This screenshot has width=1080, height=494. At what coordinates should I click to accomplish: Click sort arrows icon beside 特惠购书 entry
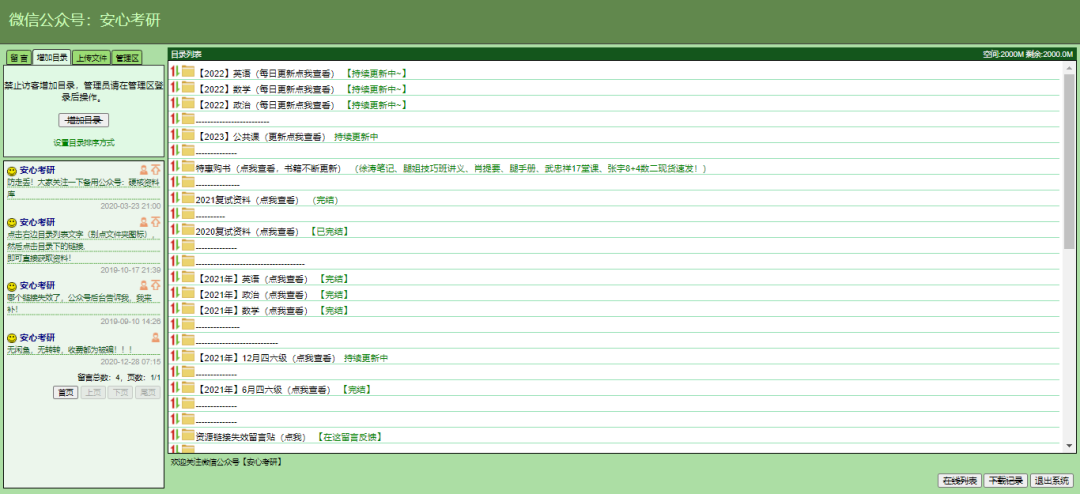click(x=175, y=167)
